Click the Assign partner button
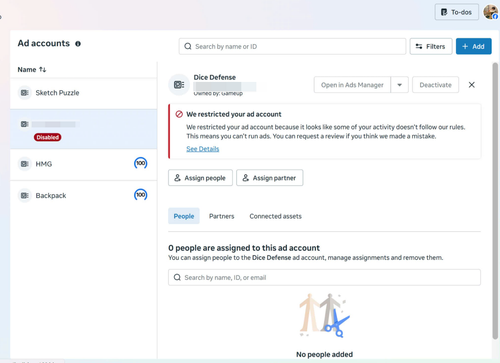The height and width of the screenshot is (363, 500). click(x=270, y=178)
